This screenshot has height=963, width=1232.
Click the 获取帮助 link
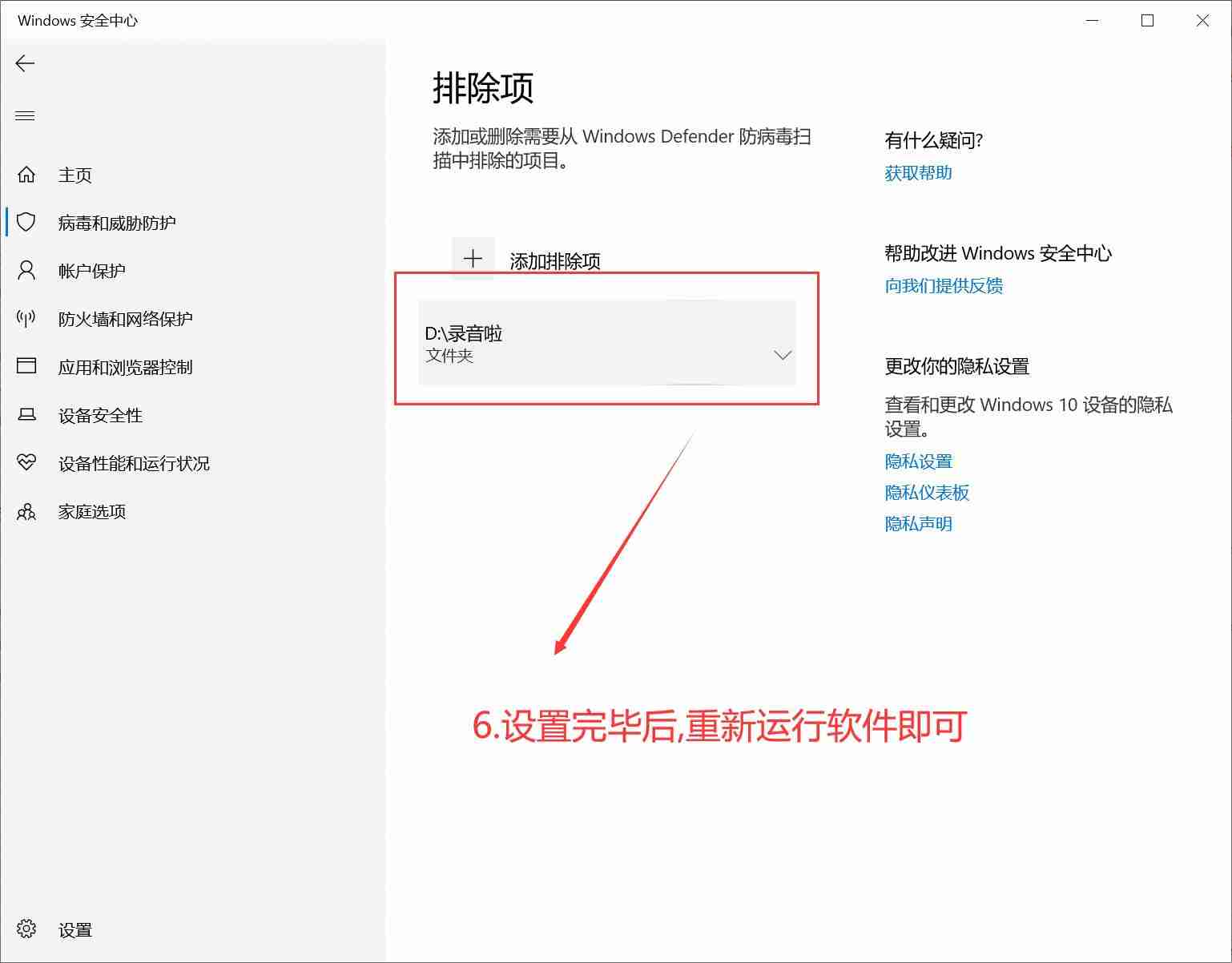coord(917,172)
